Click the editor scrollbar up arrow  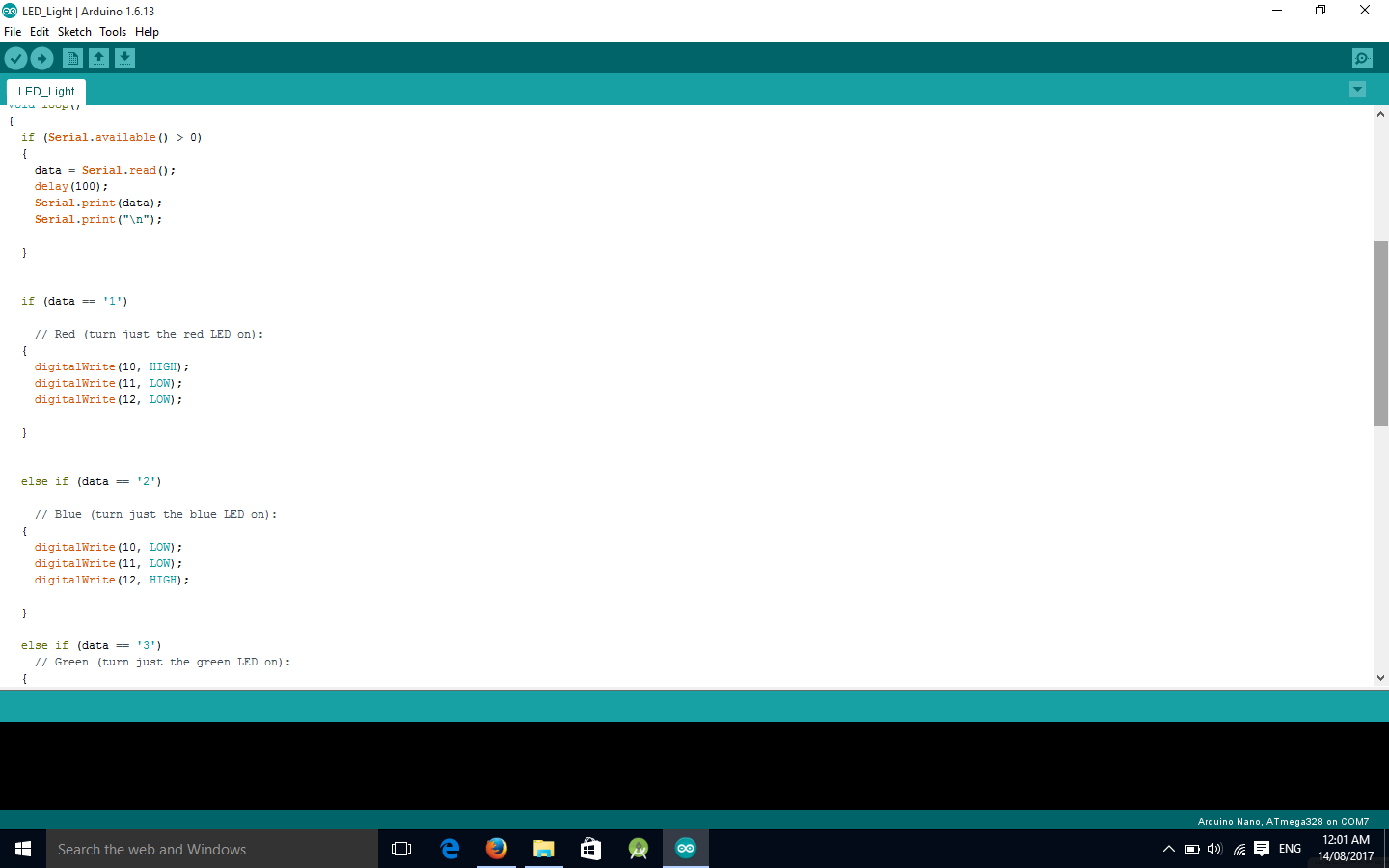point(1380,114)
